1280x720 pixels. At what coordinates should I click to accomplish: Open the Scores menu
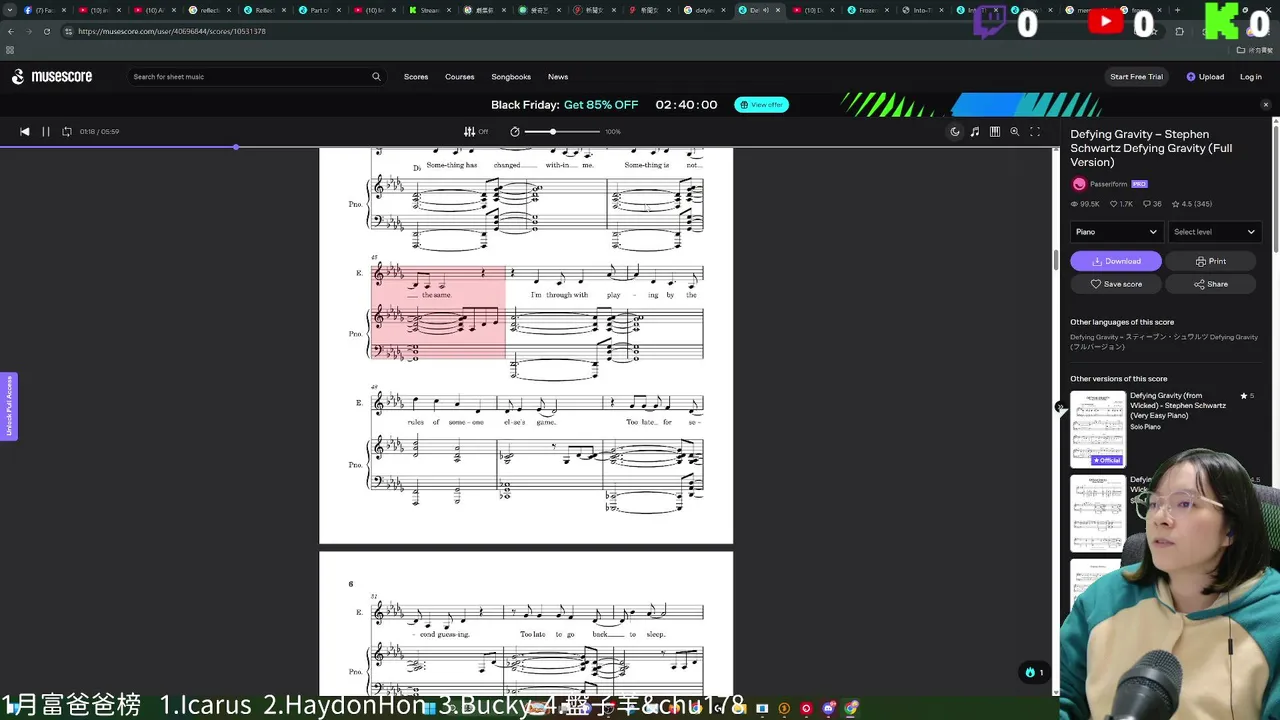pyautogui.click(x=416, y=77)
